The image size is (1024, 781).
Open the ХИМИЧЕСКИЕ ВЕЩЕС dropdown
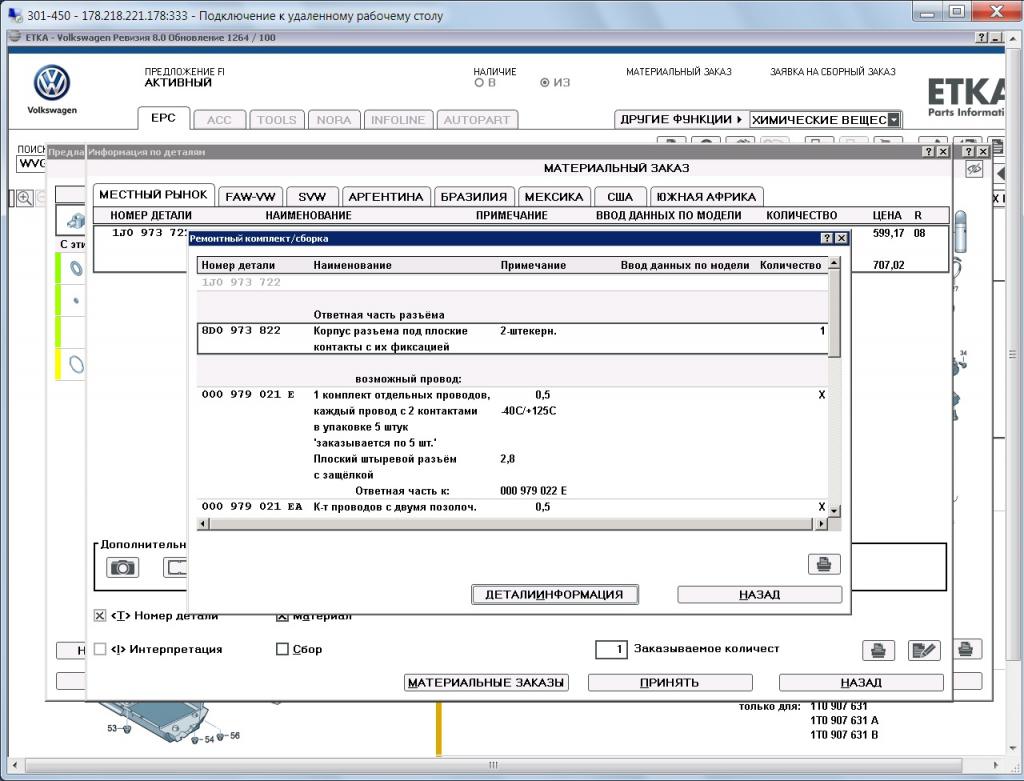click(894, 120)
